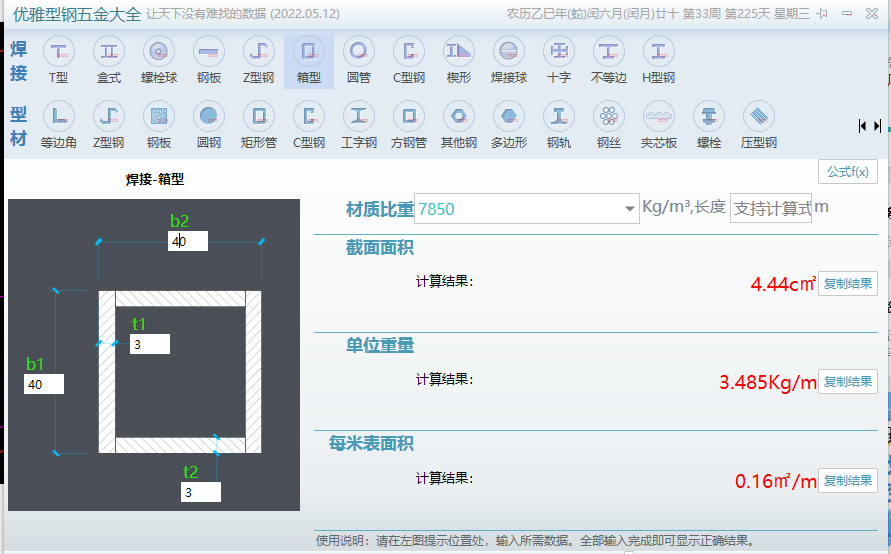The image size is (891, 554).
Task: Select the 夹芯板 profile icon
Action: point(659,125)
